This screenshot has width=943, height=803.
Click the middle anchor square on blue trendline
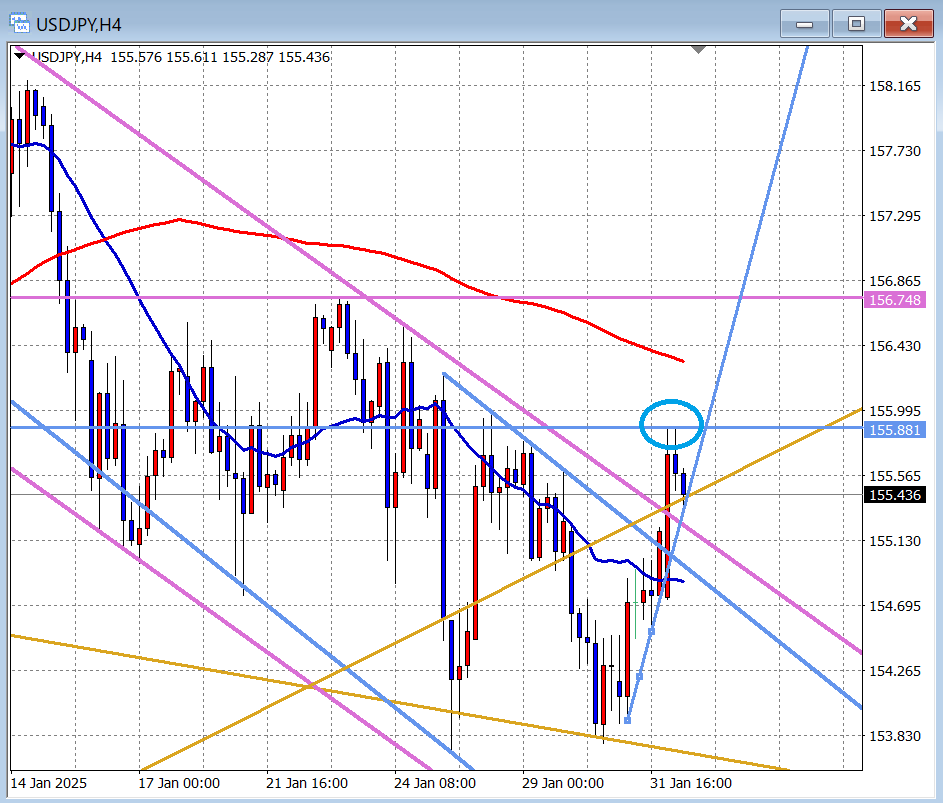coord(640,677)
